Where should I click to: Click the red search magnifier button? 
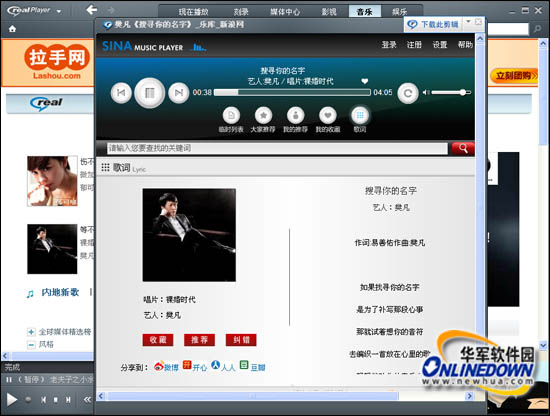click(x=463, y=148)
